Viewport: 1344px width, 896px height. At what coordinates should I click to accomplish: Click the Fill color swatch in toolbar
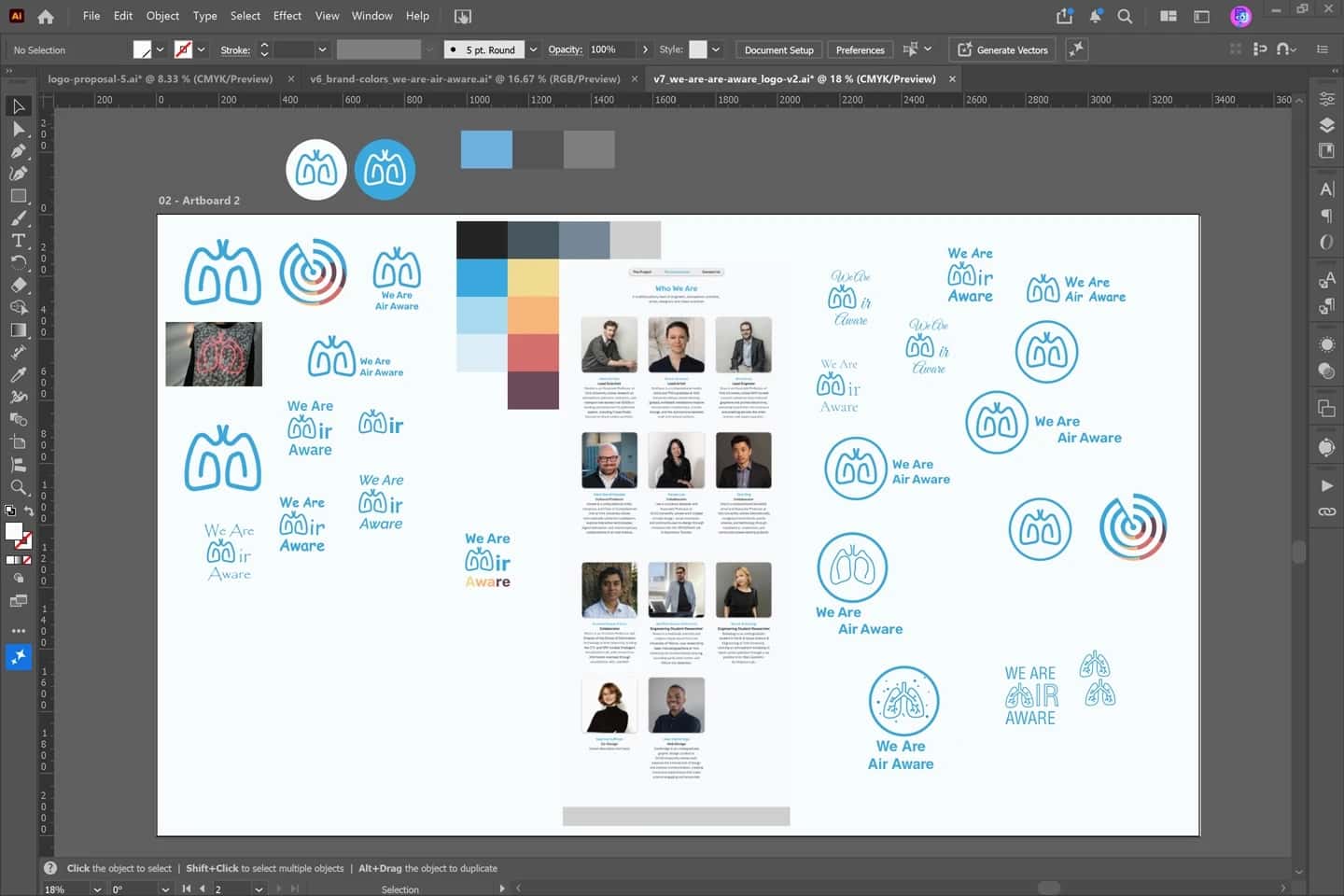click(13, 532)
